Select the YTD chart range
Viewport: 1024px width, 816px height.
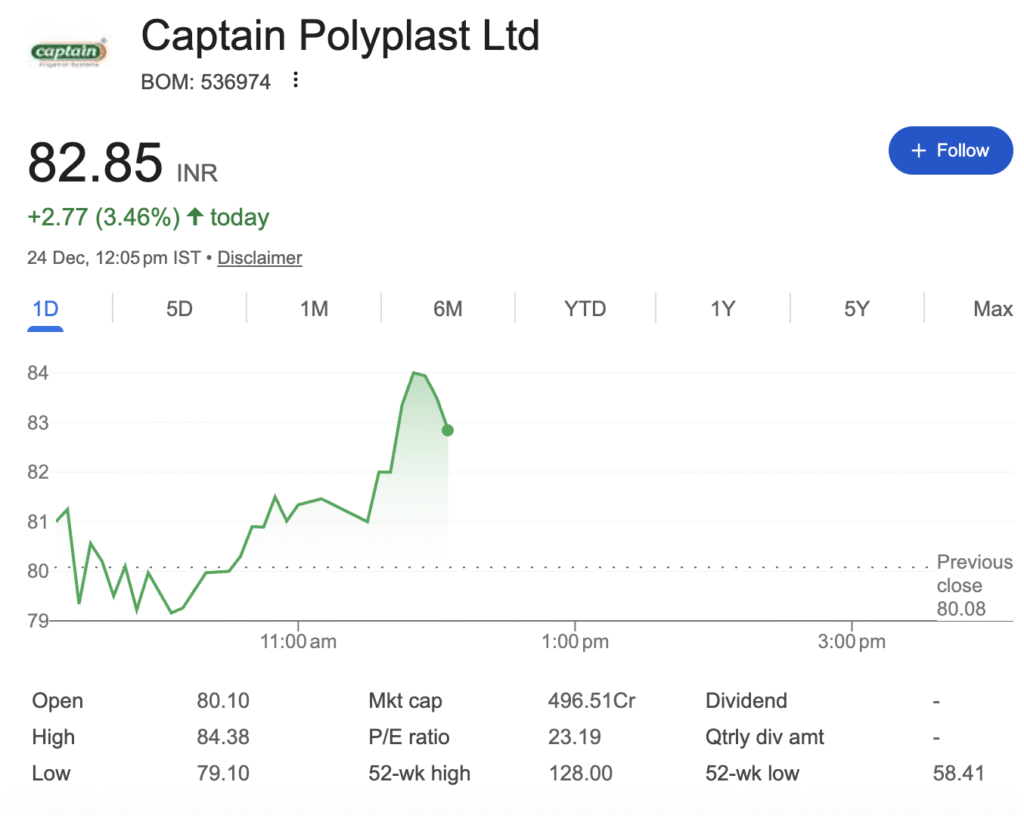(585, 309)
